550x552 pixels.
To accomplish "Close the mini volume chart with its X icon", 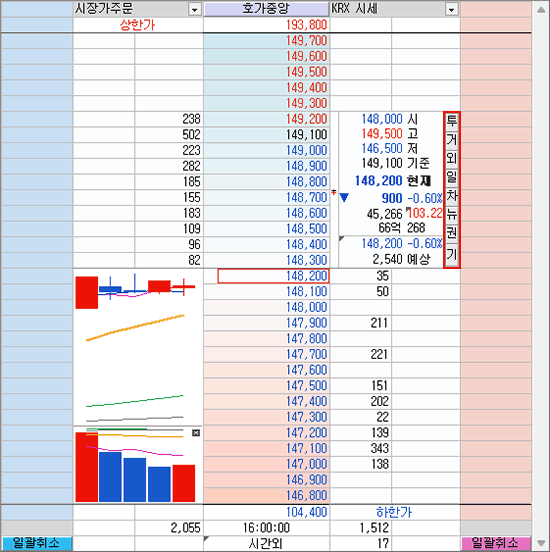I will point(196,433).
